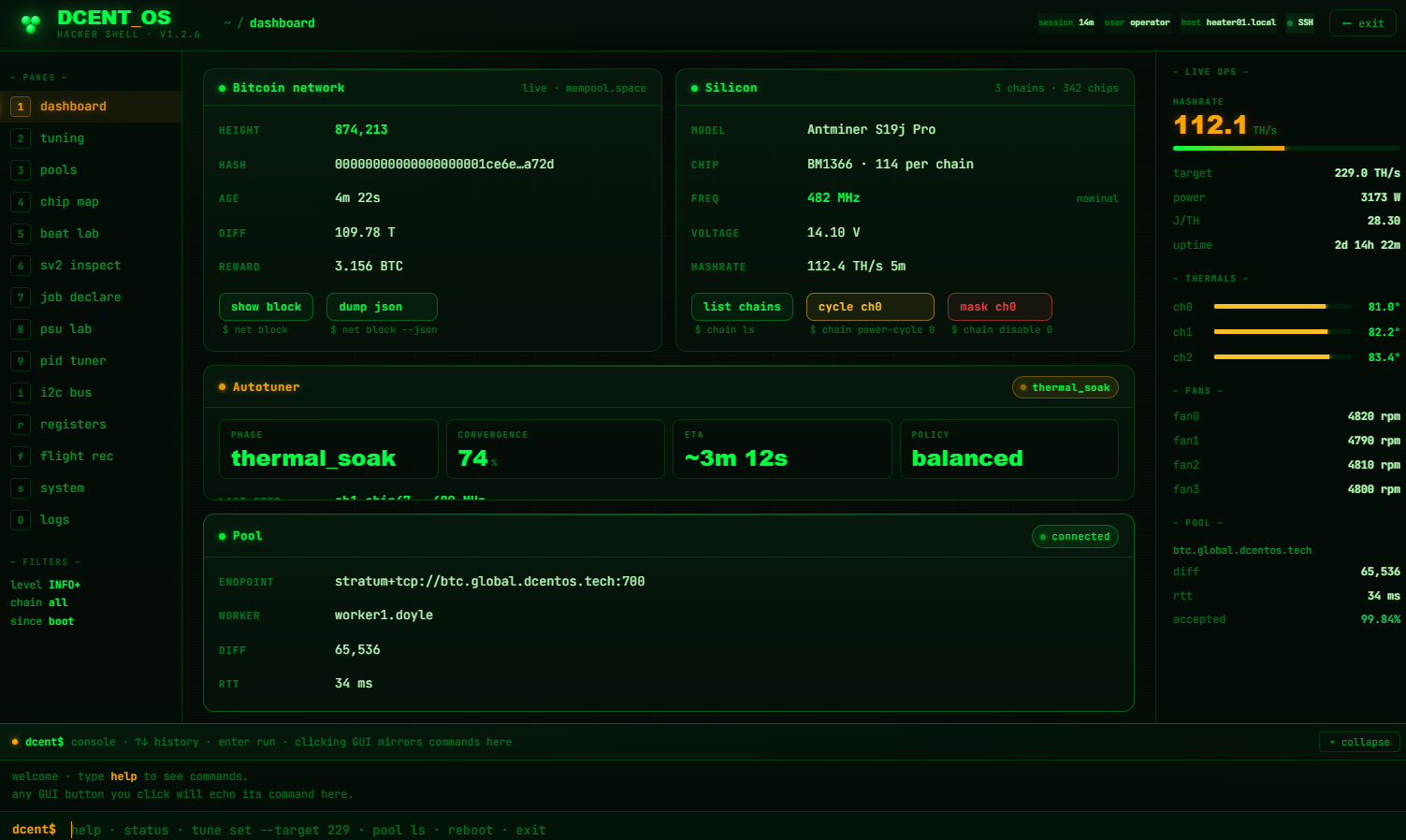Screen dimensions: 1406x840
Task: Open the sv2 inspect pane
Action: coord(91,266)
